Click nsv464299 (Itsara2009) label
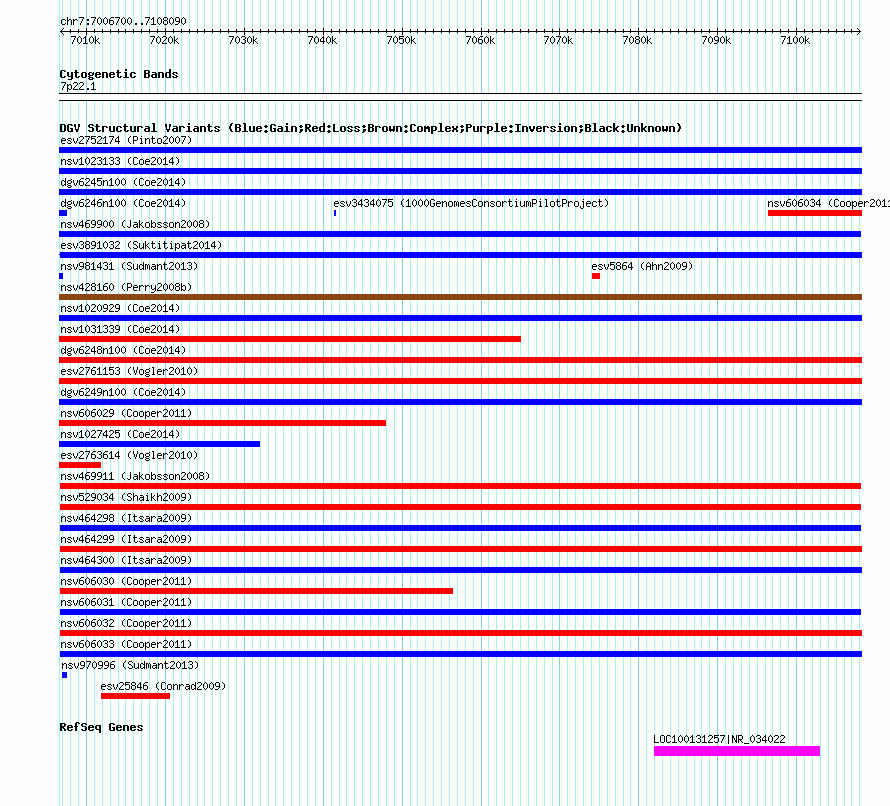This screenshot has width=890, height=806. [x=126, y=539]
